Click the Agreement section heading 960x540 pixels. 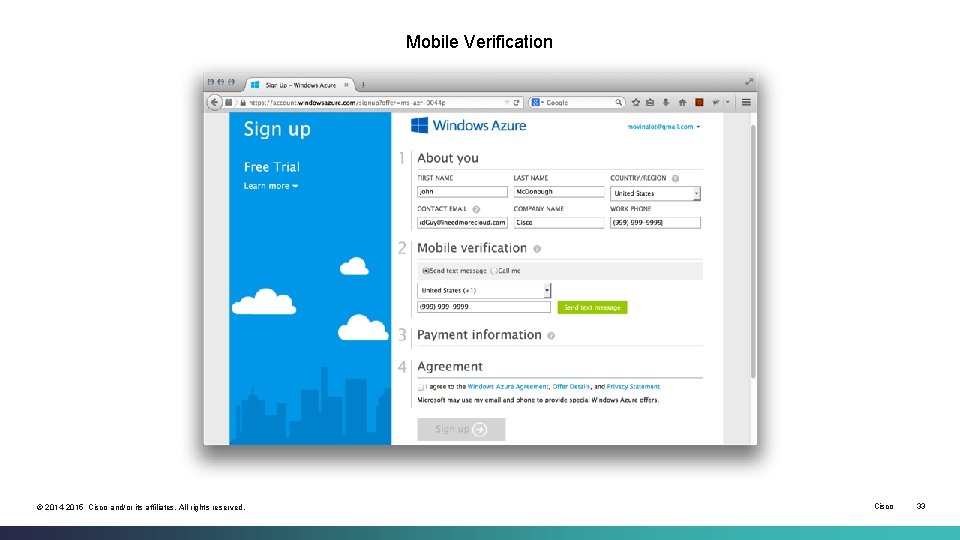tap(450, 367)
